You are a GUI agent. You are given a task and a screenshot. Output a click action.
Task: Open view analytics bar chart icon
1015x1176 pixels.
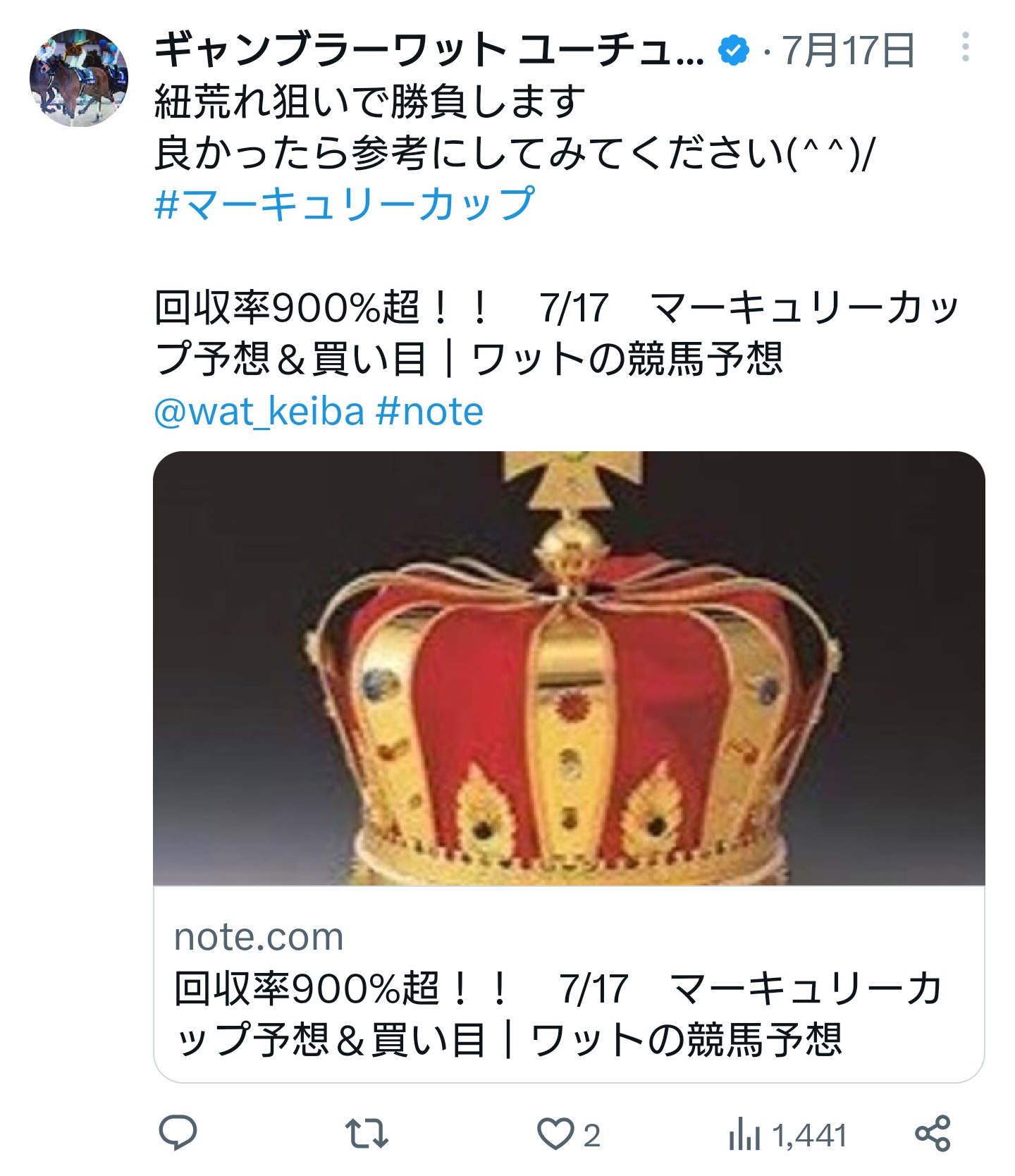point(744,1134)
